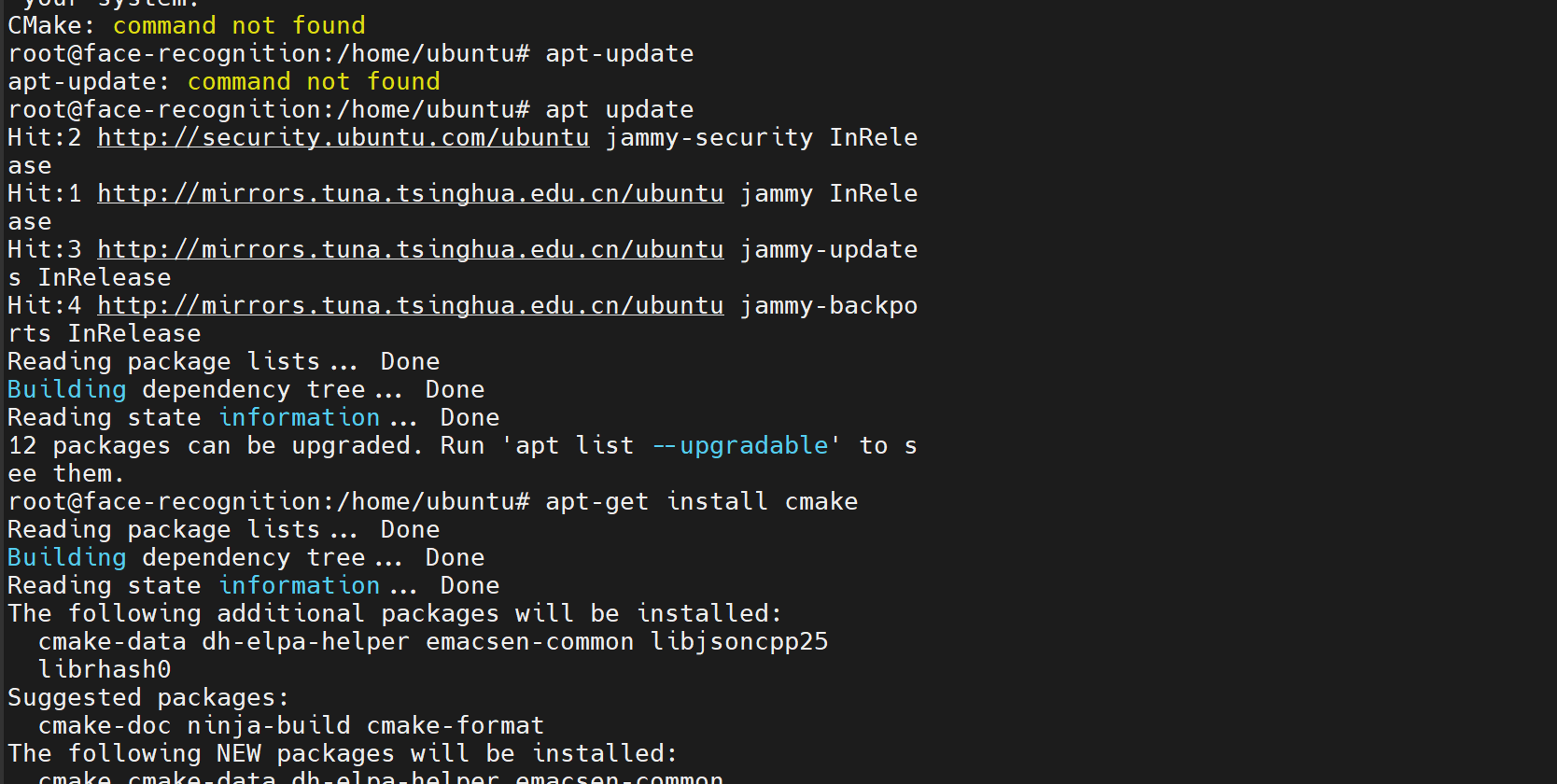
Task: Open the Hit:3 tsinghua mirror URL
Action: click(x=410, y=250)
